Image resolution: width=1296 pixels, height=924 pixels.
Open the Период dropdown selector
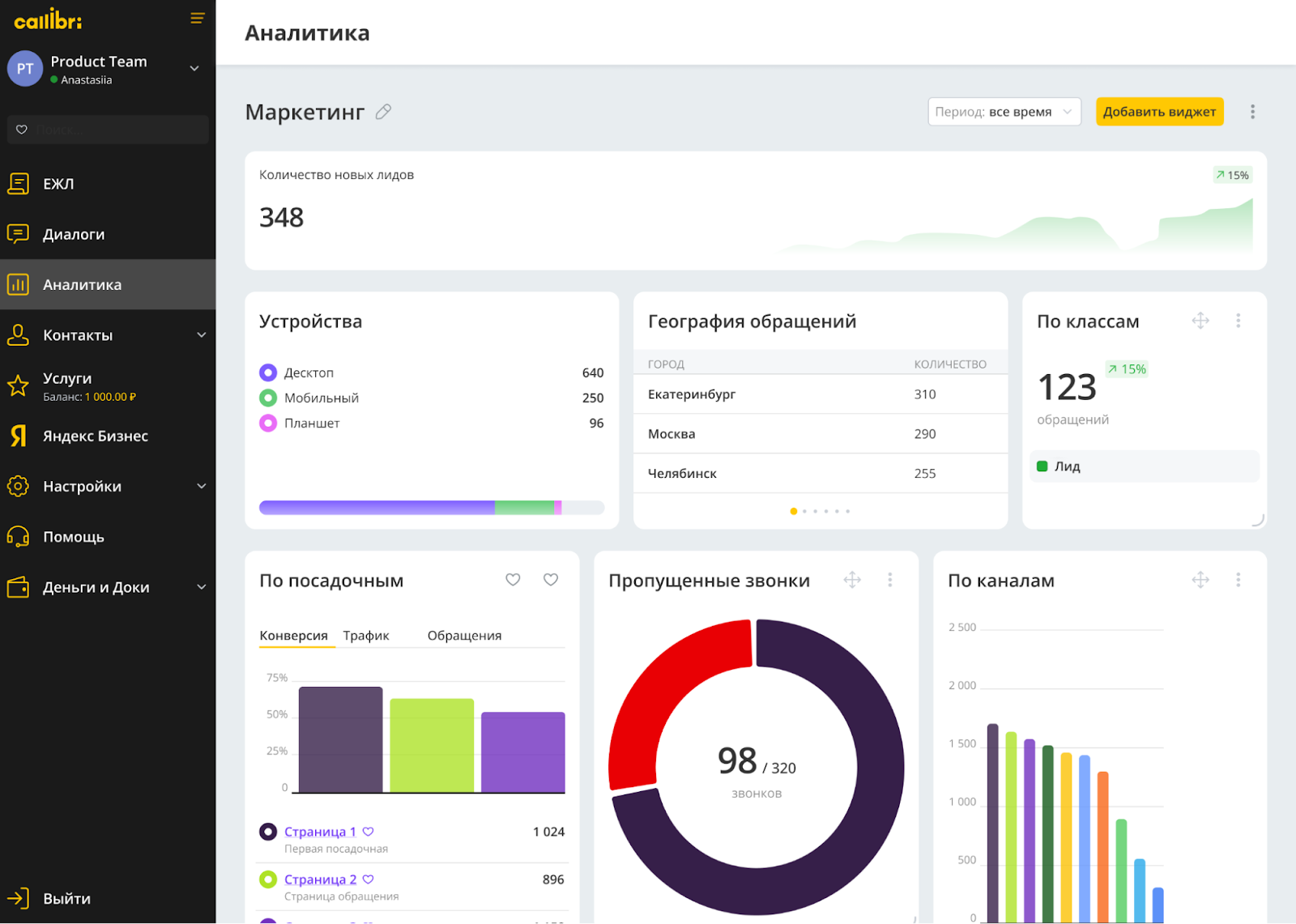[1004, 112]
